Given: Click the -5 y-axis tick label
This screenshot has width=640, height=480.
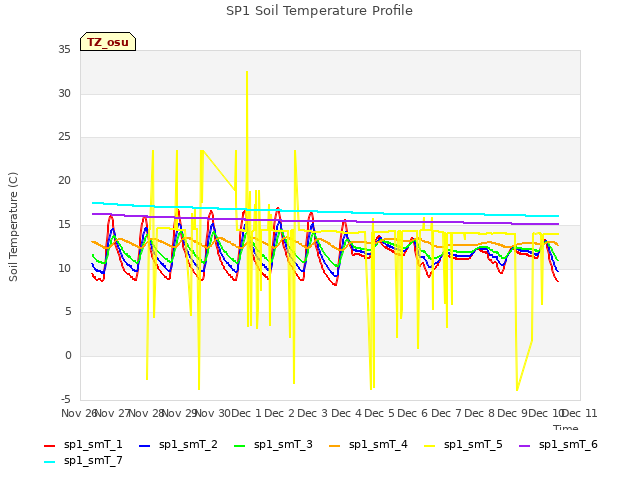Looking at the screenshot, I should [x=66, y=399].
